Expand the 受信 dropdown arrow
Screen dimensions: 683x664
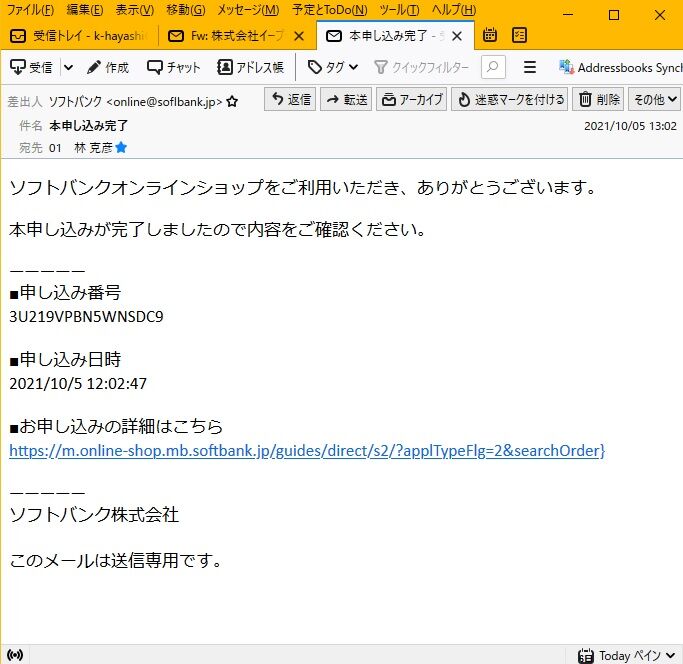pyautogui.click(x=68, y=68)
